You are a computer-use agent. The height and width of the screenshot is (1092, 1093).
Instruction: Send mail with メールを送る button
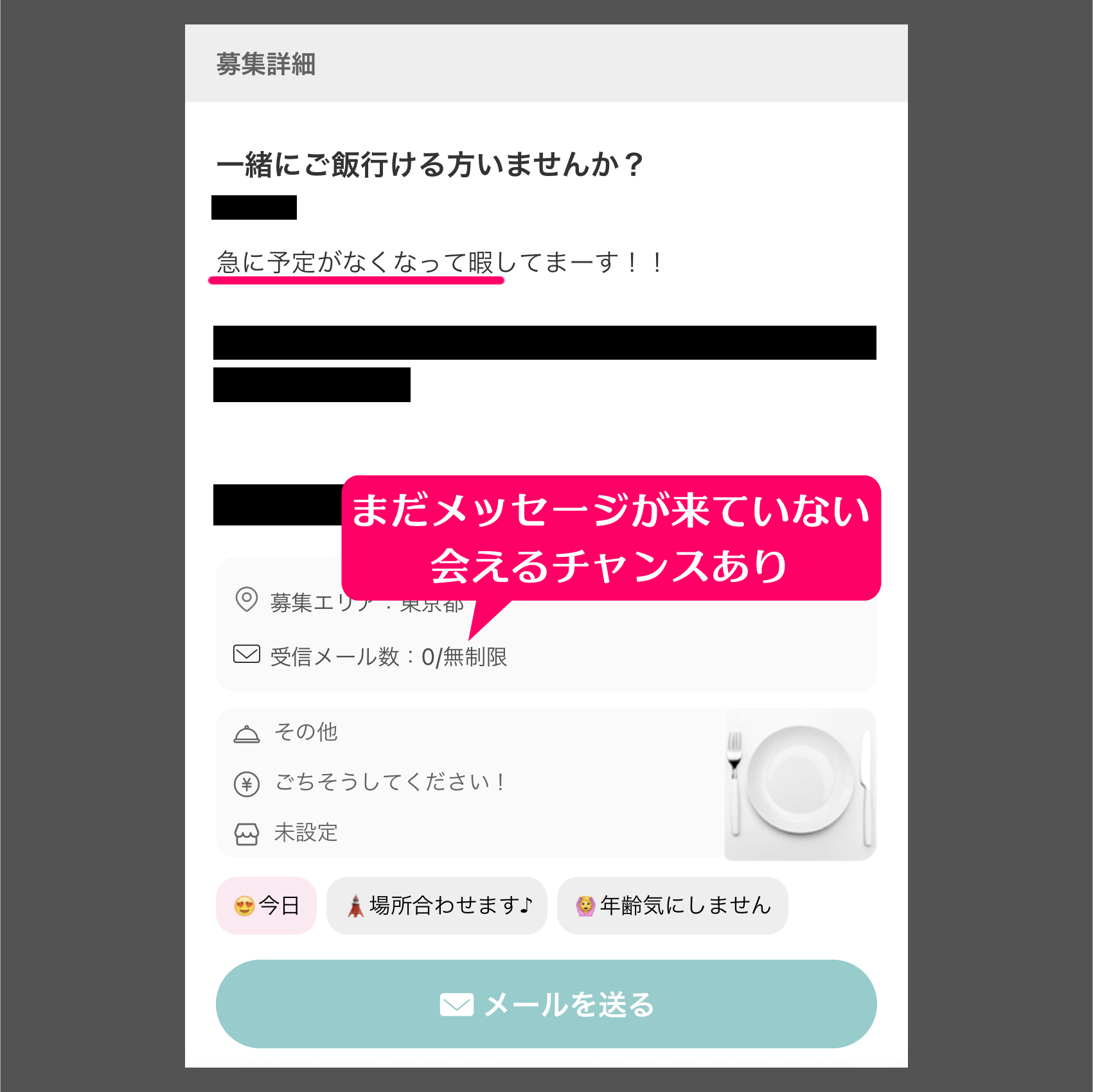(546, 1004)
